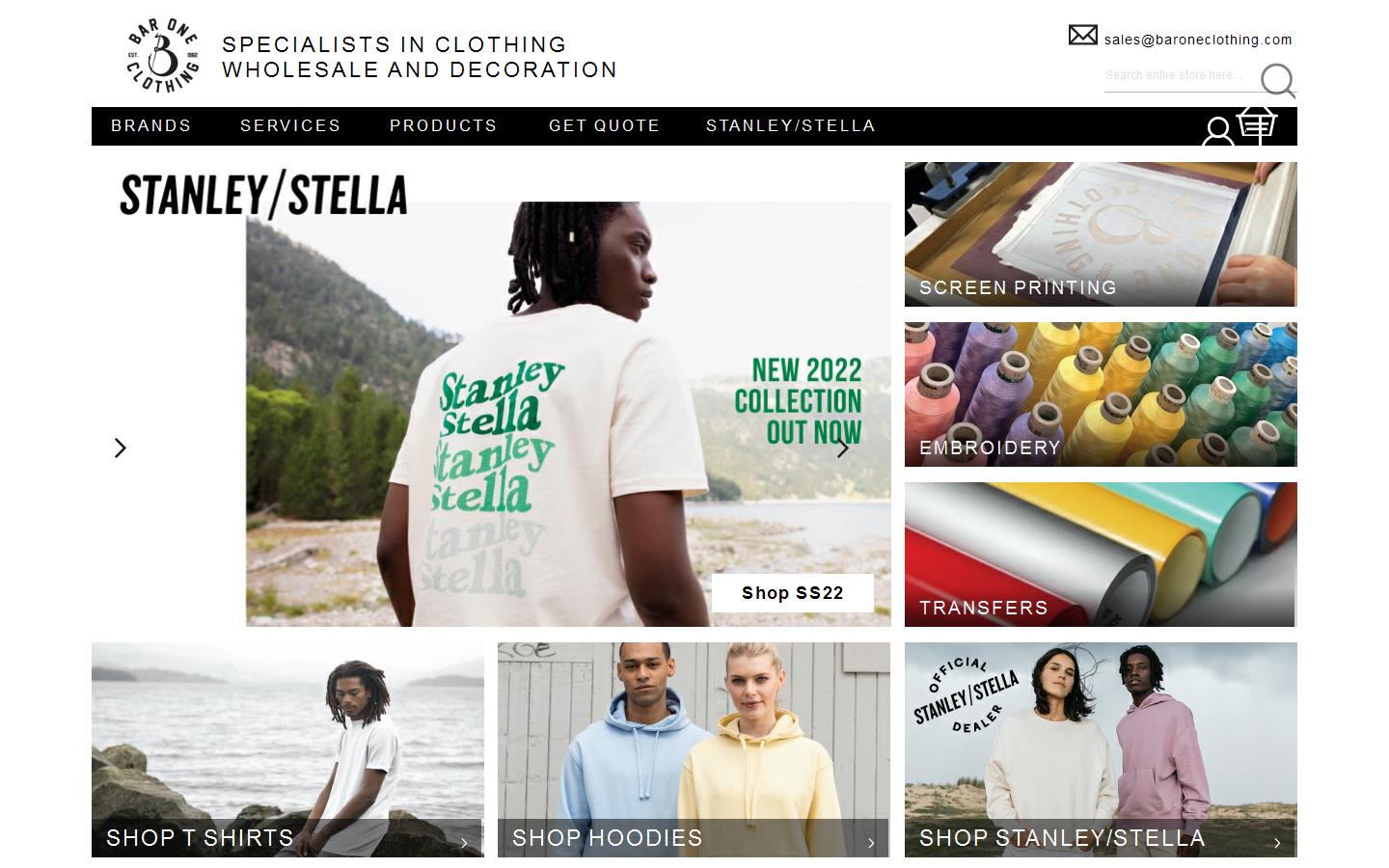Viewport: 1389px width, 868px height.
Task: Click the arrow on Shop T Shirts banner
Action: click(464, 843)
